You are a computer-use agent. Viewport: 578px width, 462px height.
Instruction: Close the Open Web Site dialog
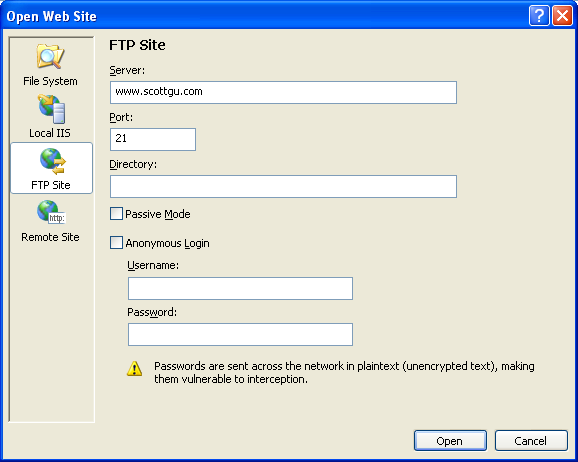(x=562, y=16)
